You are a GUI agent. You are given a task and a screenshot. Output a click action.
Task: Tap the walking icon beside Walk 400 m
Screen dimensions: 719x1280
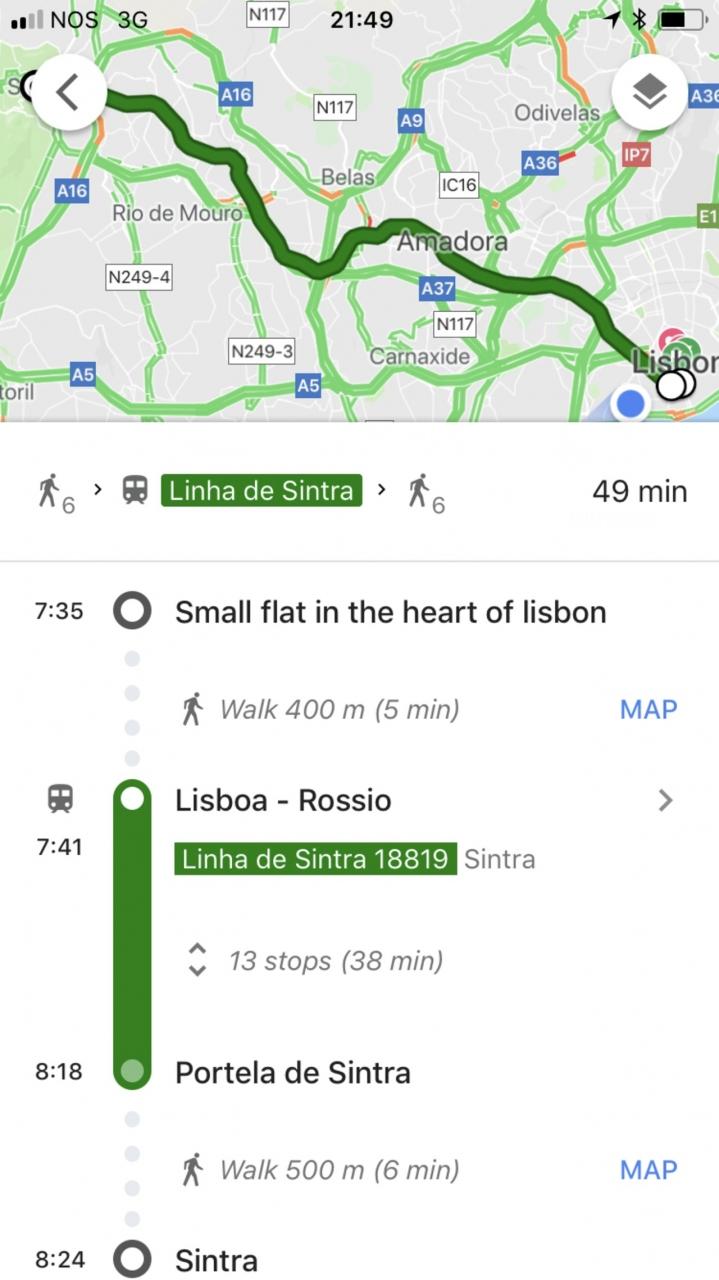193,710
